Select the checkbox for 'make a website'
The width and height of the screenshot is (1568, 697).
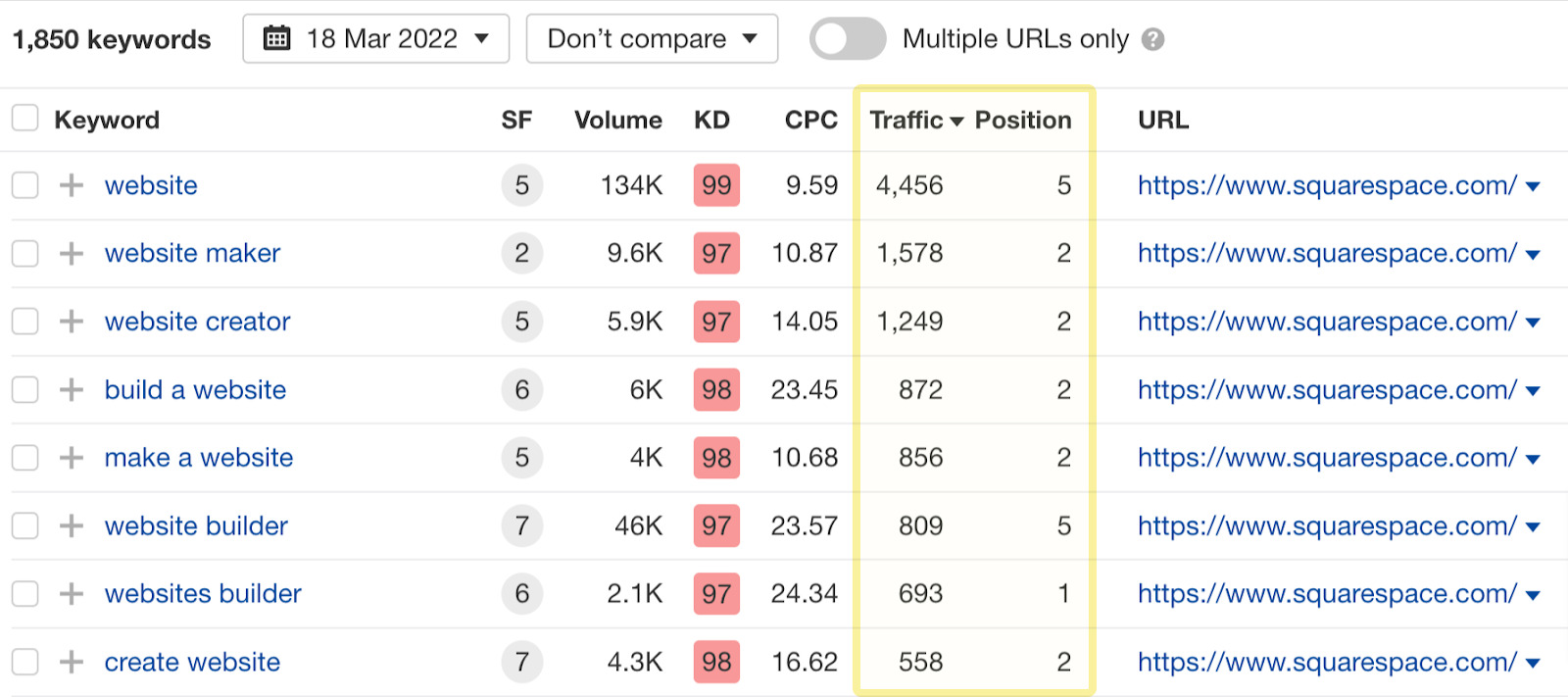(25, 458)
